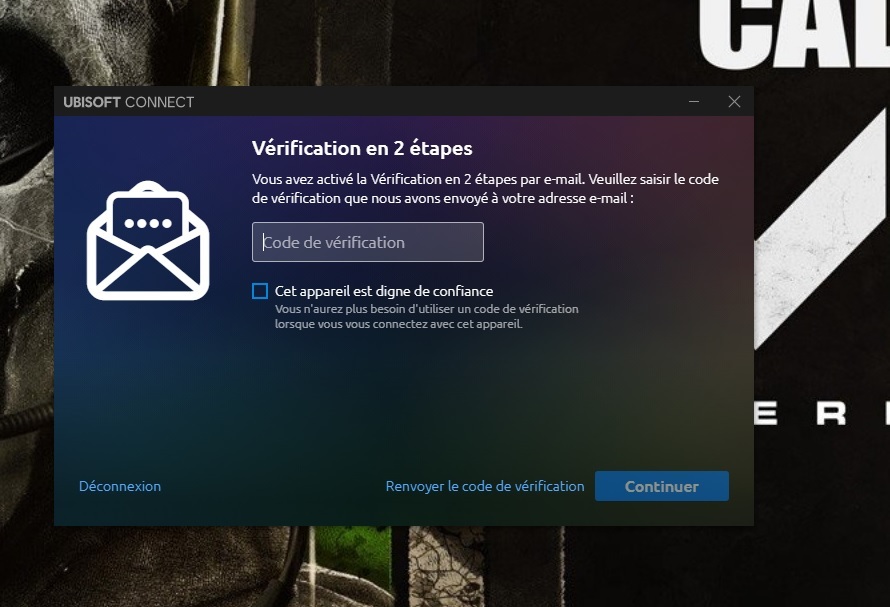Click the Continuer button
890x607 pixels.
pyautogui.click(x=662, y=486)
